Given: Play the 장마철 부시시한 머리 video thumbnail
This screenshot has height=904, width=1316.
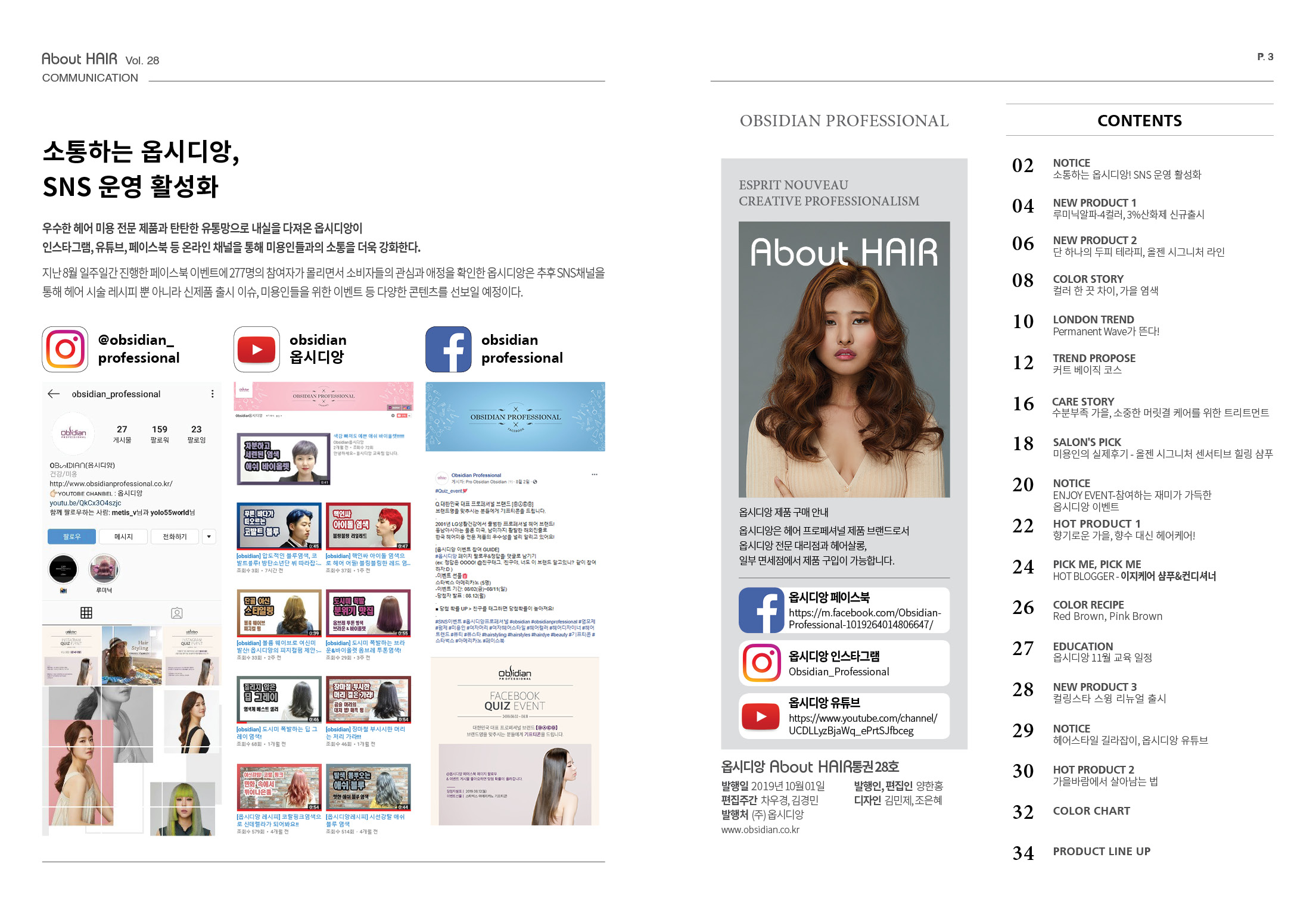Looking at the screenshot, I should click(x=368, y=699).
